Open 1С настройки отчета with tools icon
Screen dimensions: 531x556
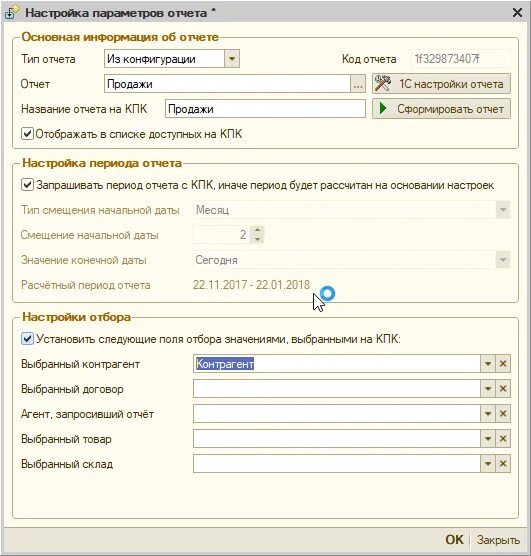pos(441,84)
